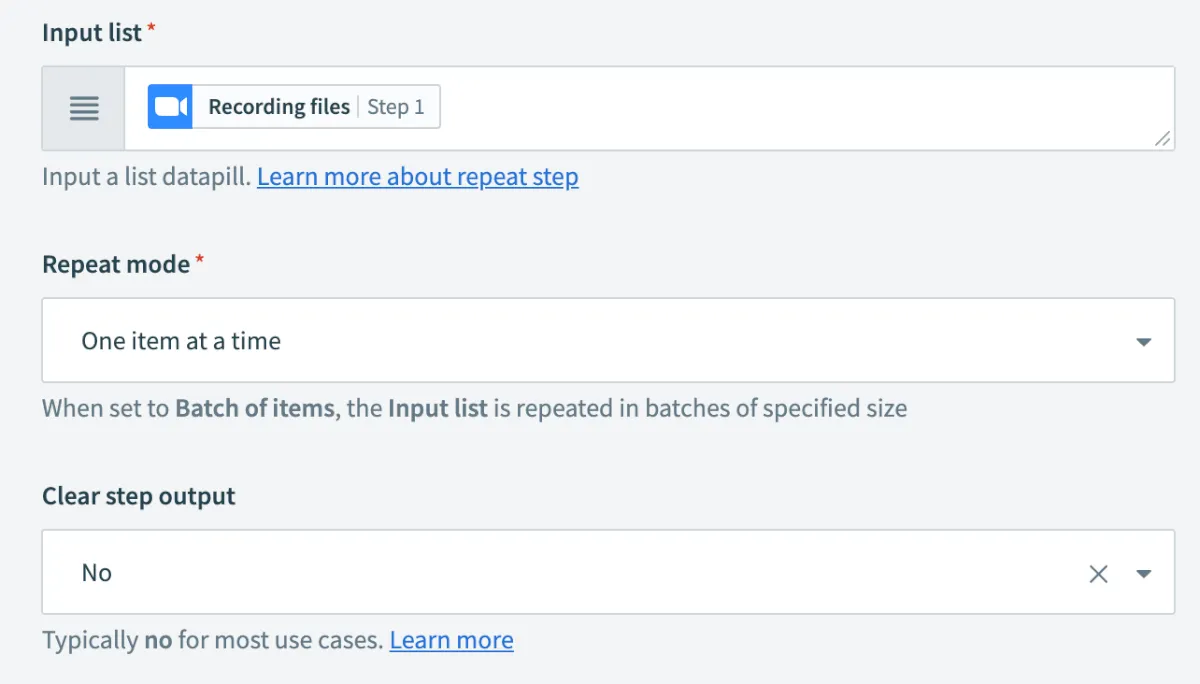Click the list-mode icon beside Input list
The width and height of the screenshot is (1200, 684).
84,108
